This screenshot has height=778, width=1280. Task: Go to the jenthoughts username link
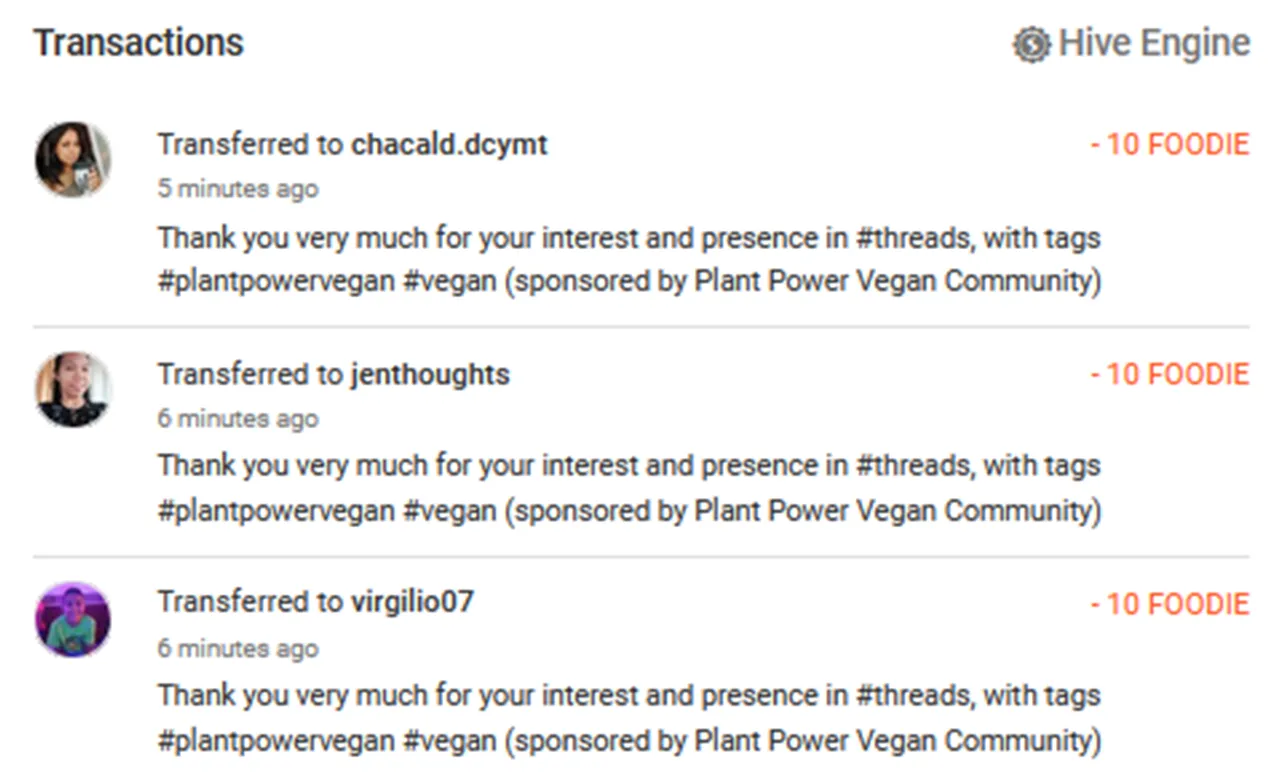click(430, 375)
